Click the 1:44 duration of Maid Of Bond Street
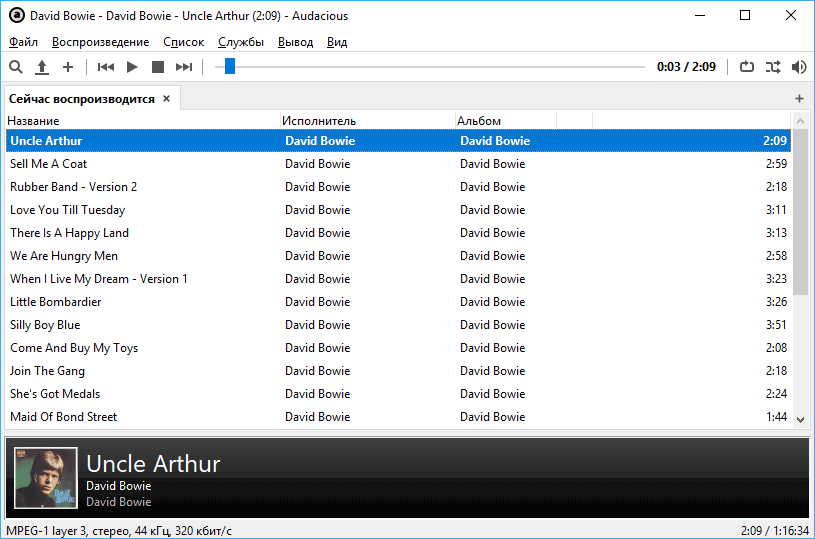Image resolution: width=815 pixels, height=539 pixels. 776,417
